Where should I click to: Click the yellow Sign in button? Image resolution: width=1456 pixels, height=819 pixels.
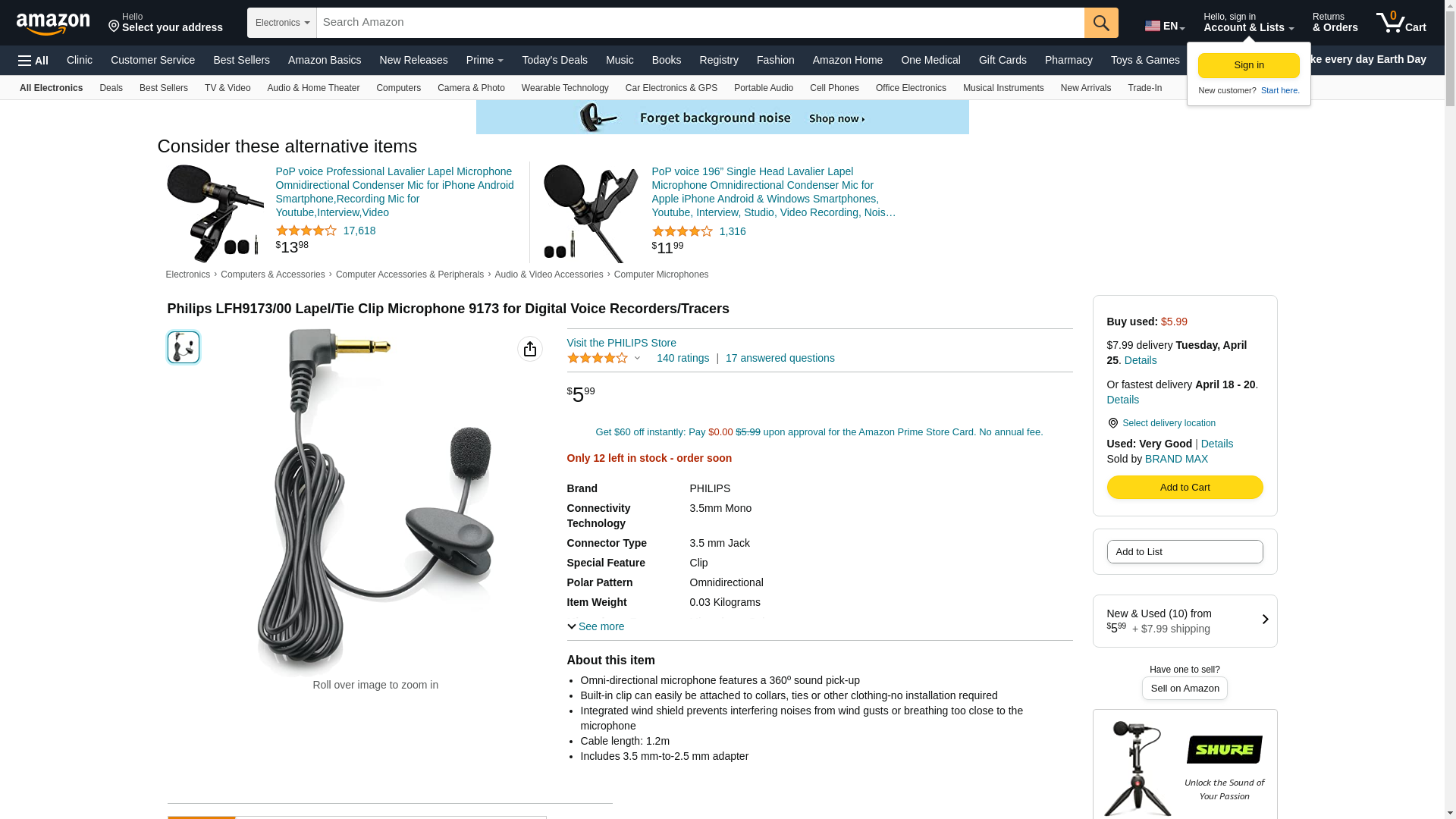1248,65
